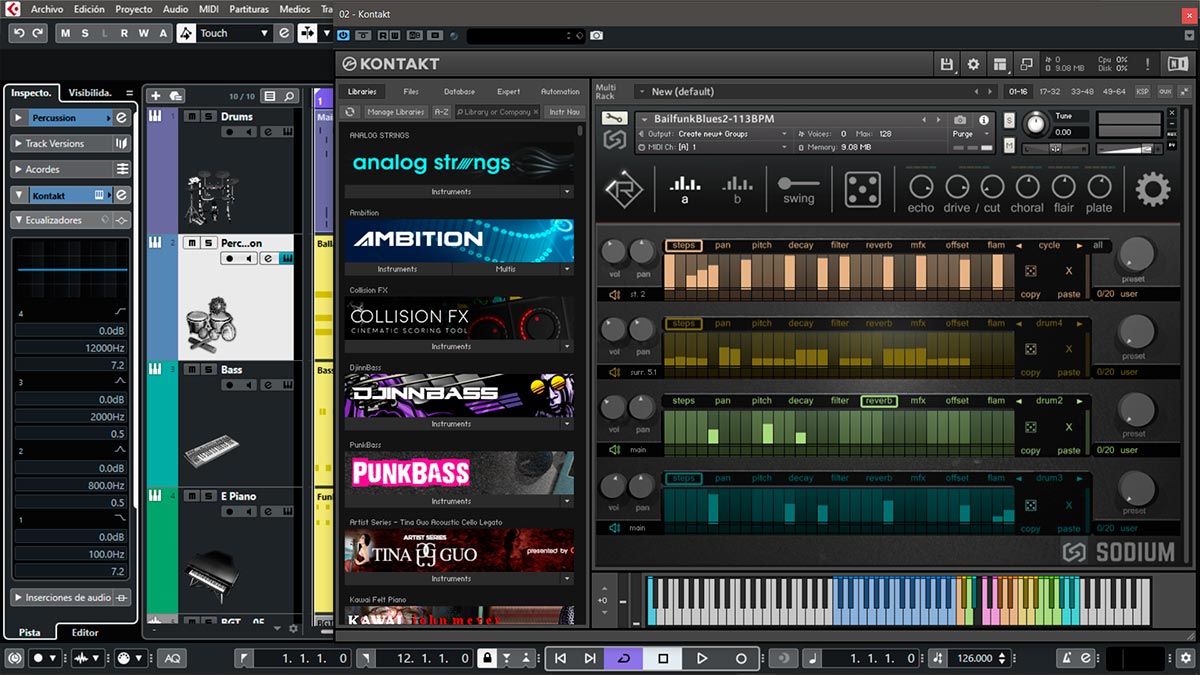
Task: Toggle AQ auto quantize button
Action: point(173,658)
